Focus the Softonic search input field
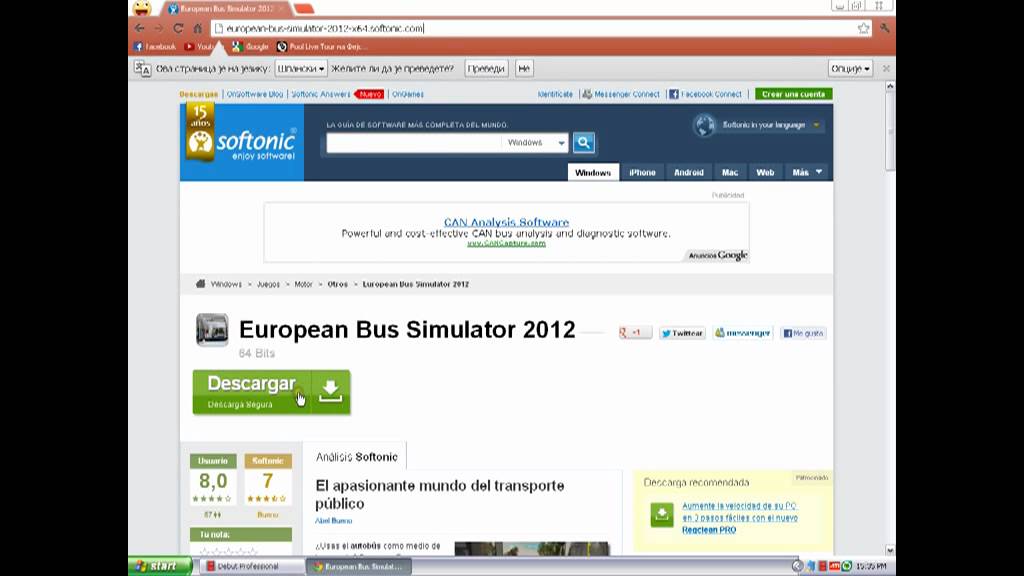Image resolution: width=1024 pixels, height=576 pixels. (x=413, y=142)
